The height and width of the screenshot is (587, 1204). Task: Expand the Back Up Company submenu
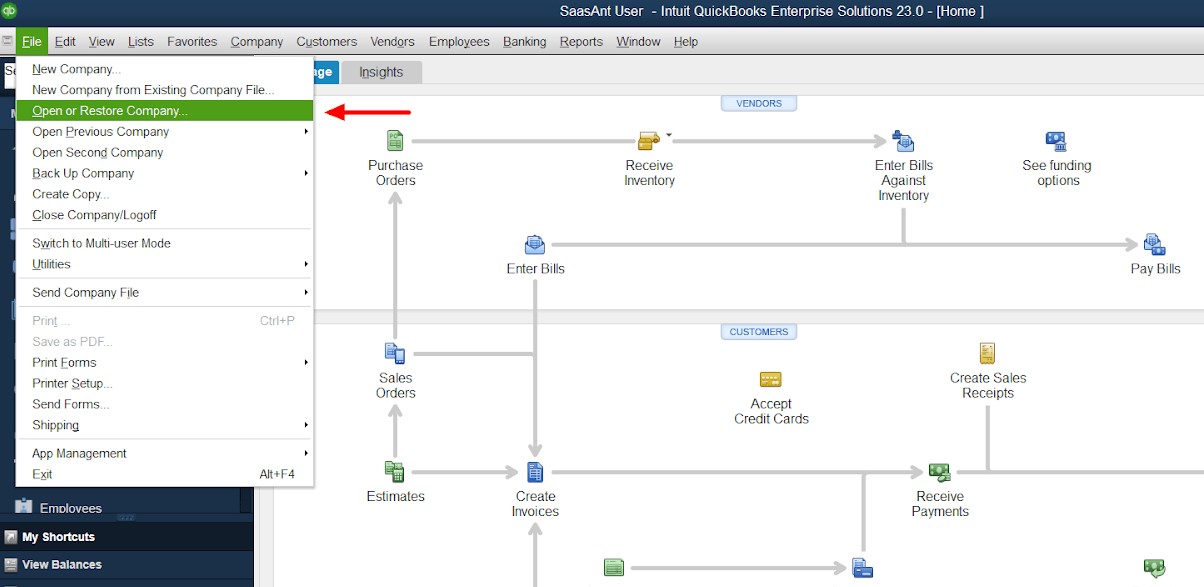[306, 174]
